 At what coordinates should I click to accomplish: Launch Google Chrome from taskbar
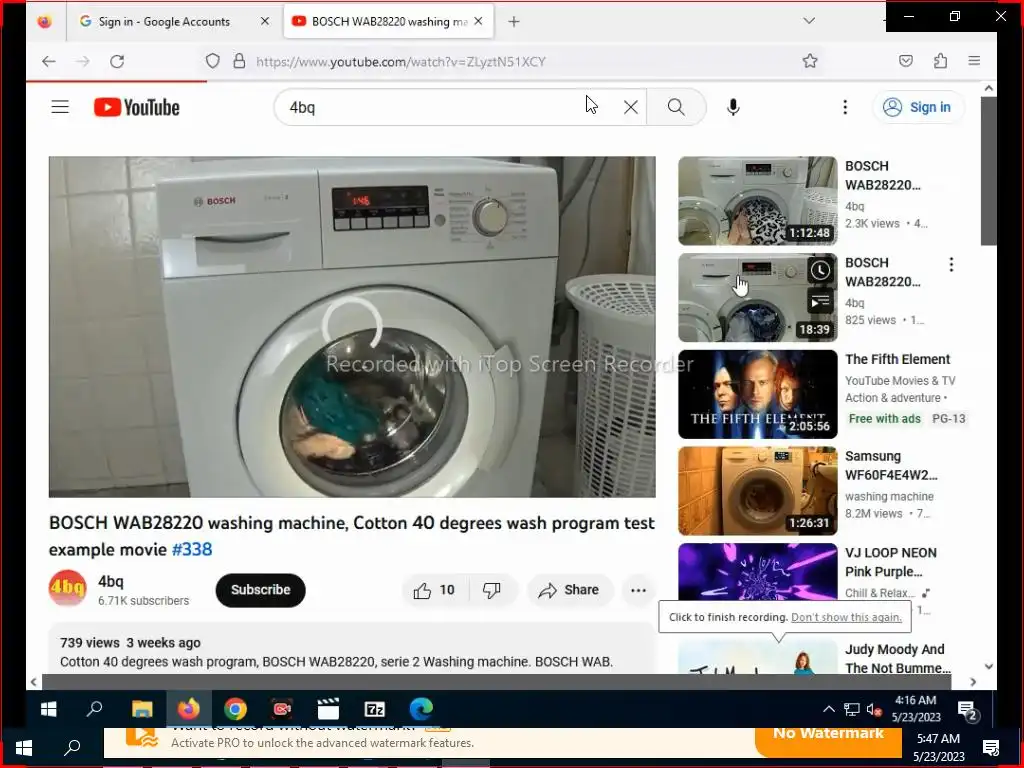tap(235, 709)
